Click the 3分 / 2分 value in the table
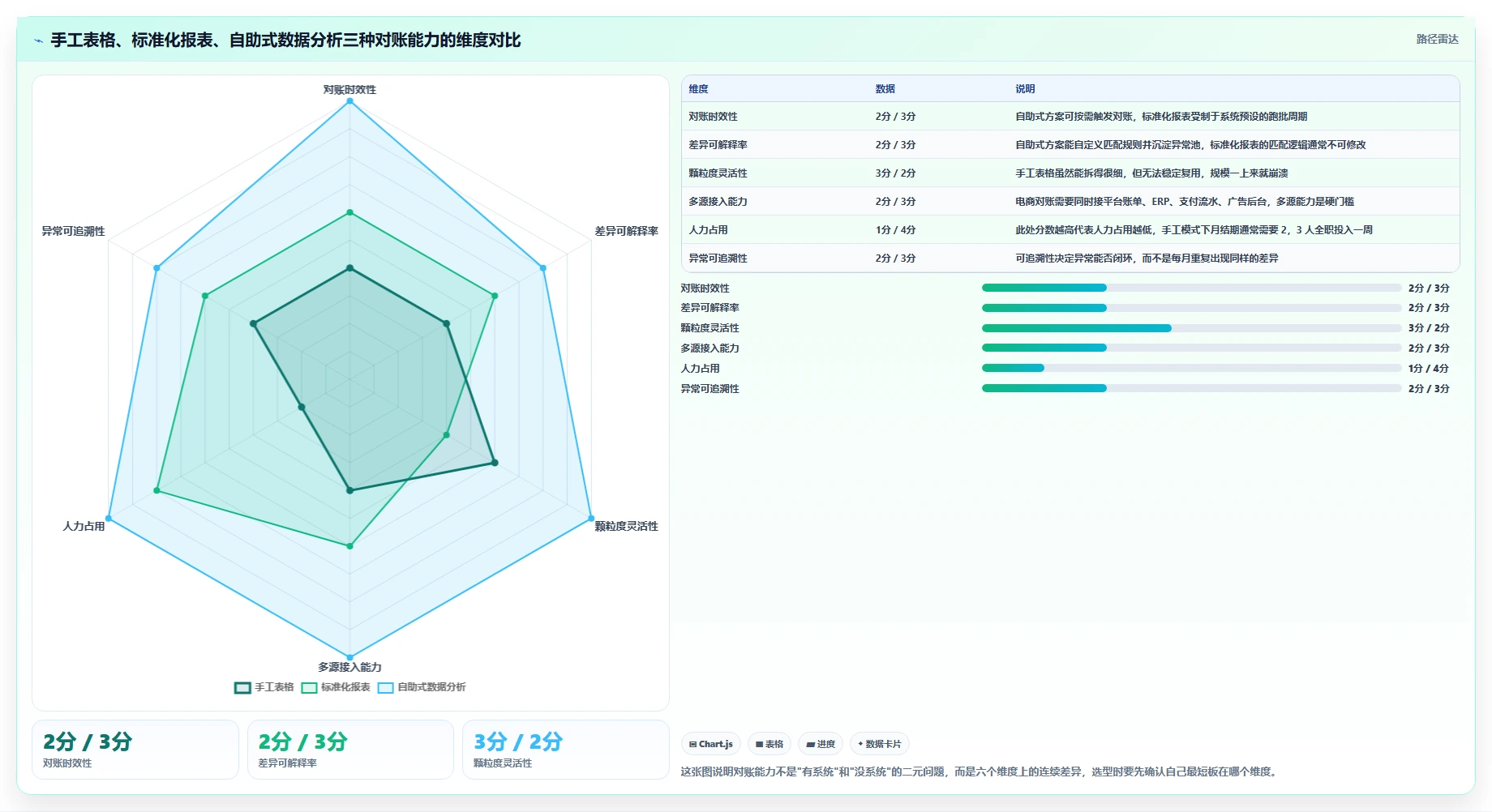1492x812 pixels. pos(895,173)
